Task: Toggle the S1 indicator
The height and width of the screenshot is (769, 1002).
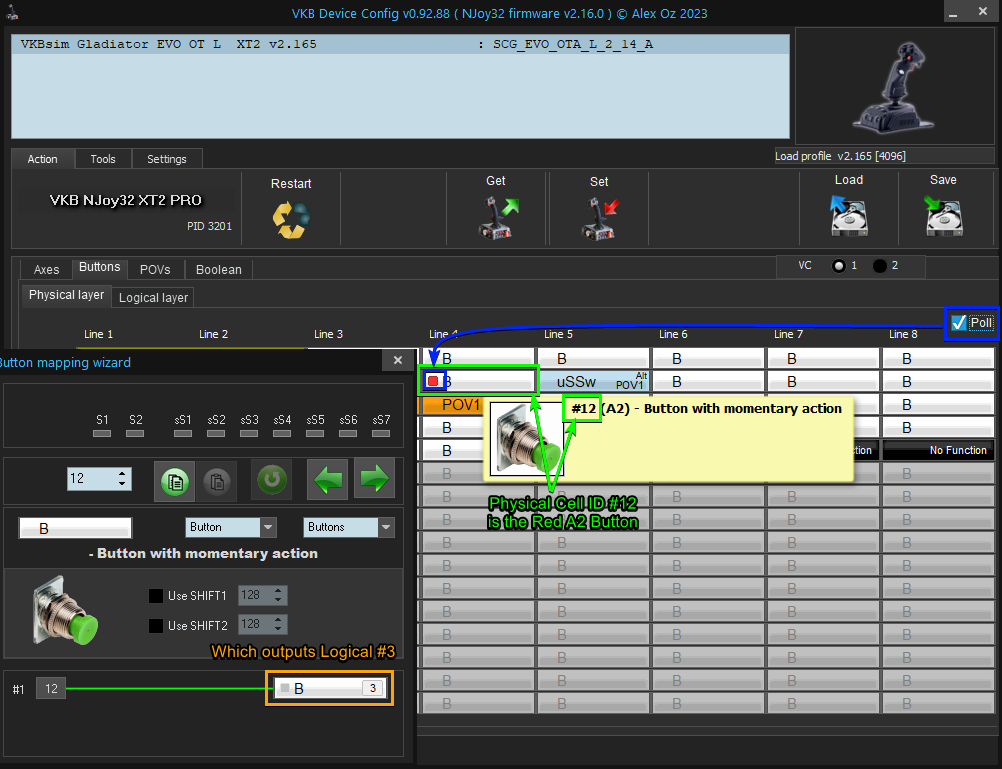Action: (102, 433)
